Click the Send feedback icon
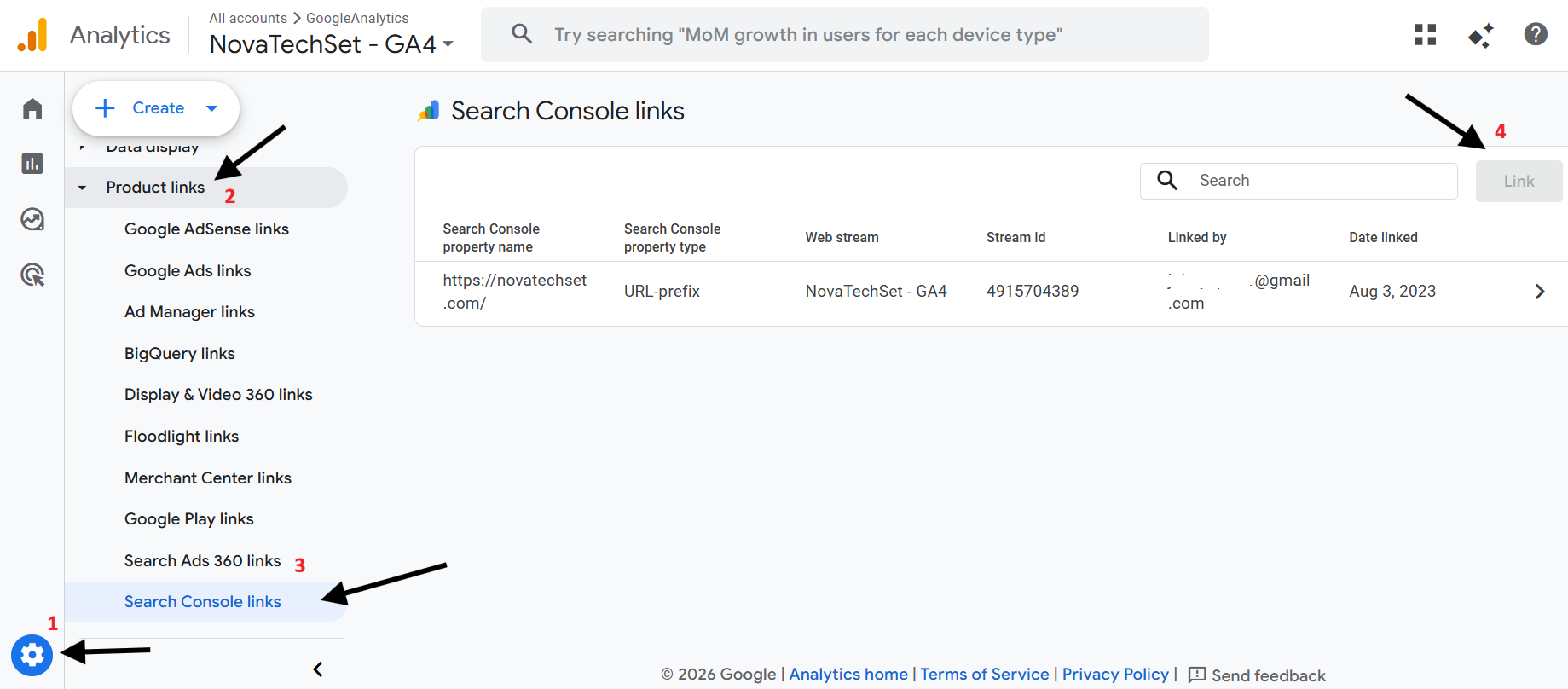Image resolution: width=1568 pixels, height=689 pixels. tap(1197, 675)
